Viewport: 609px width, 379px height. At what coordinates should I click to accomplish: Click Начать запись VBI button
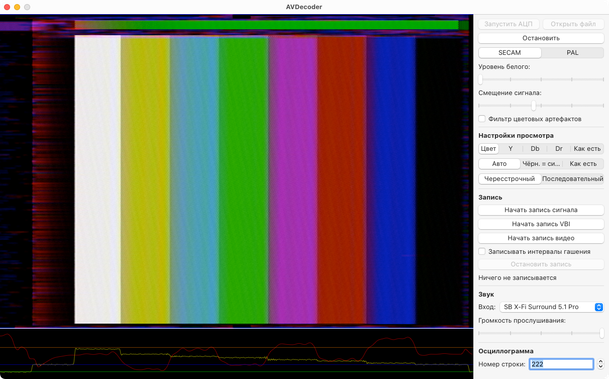[541, 224]
